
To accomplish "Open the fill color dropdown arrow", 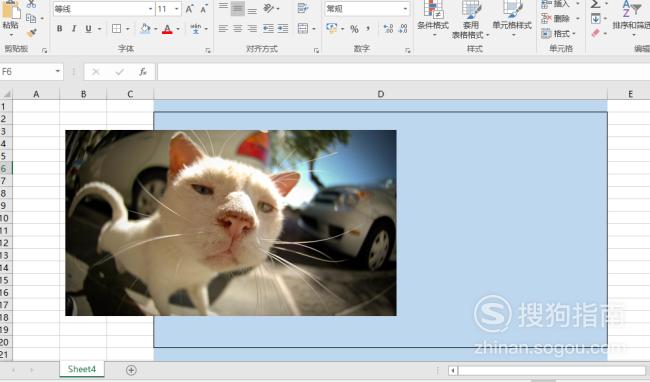I will pos(155,29).
